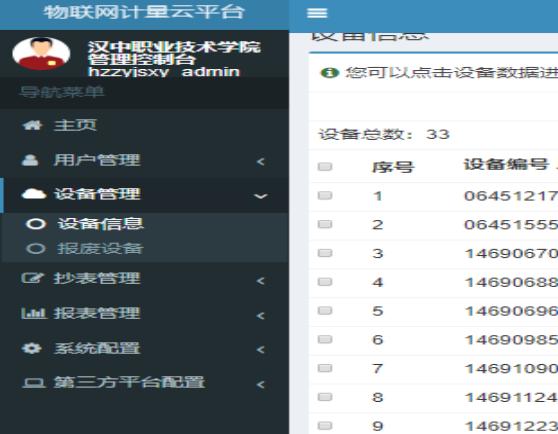Screen dimensions: 558x434
Task: Click the admin user avatar
Action: (41, 54)
